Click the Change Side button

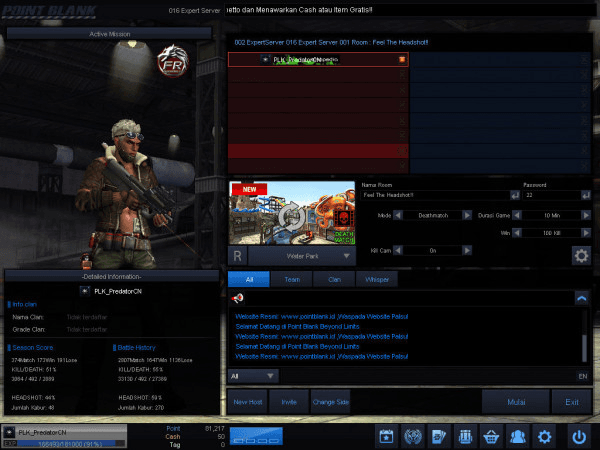[x=330, y=401]
